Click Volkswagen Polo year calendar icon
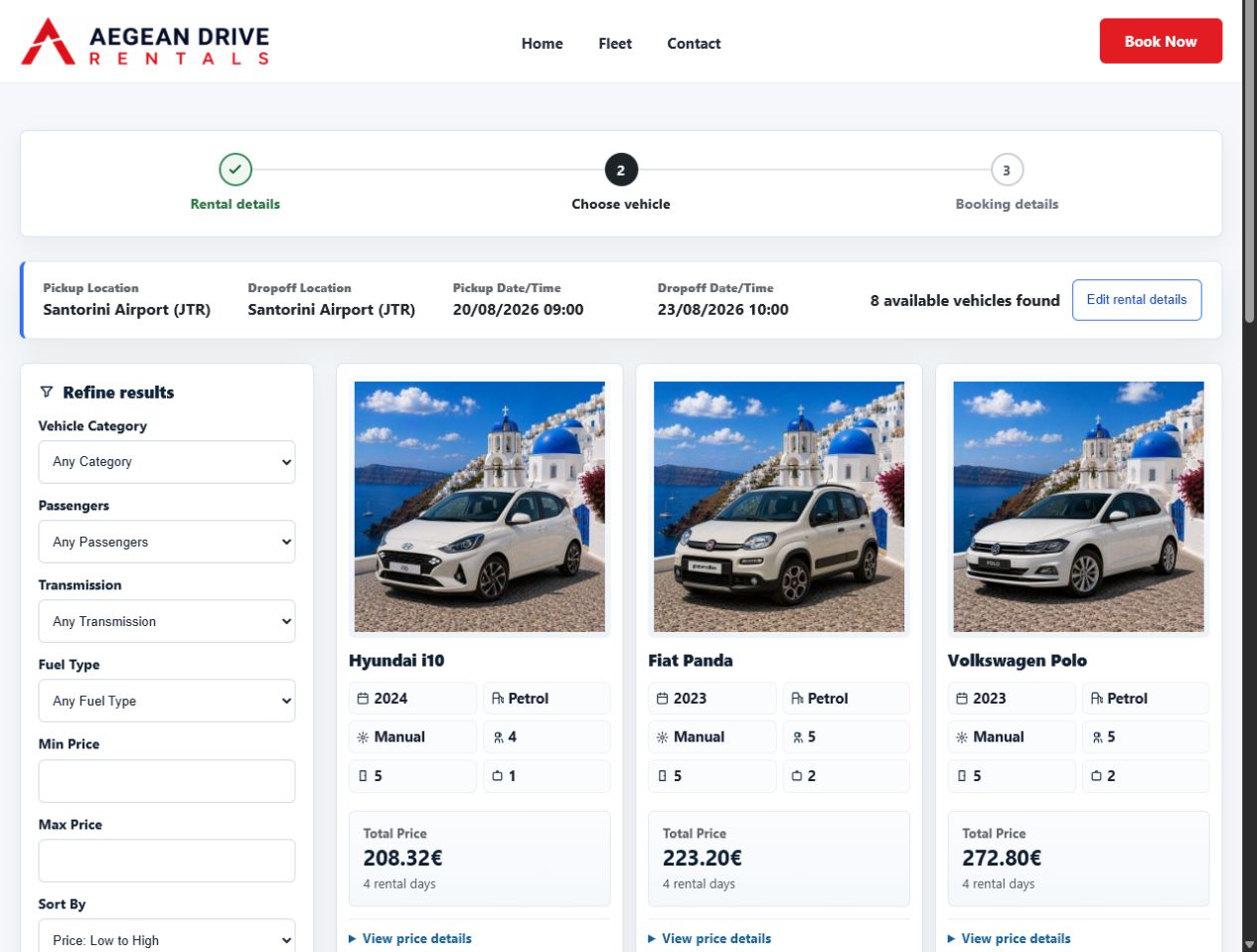 point(962,699)
